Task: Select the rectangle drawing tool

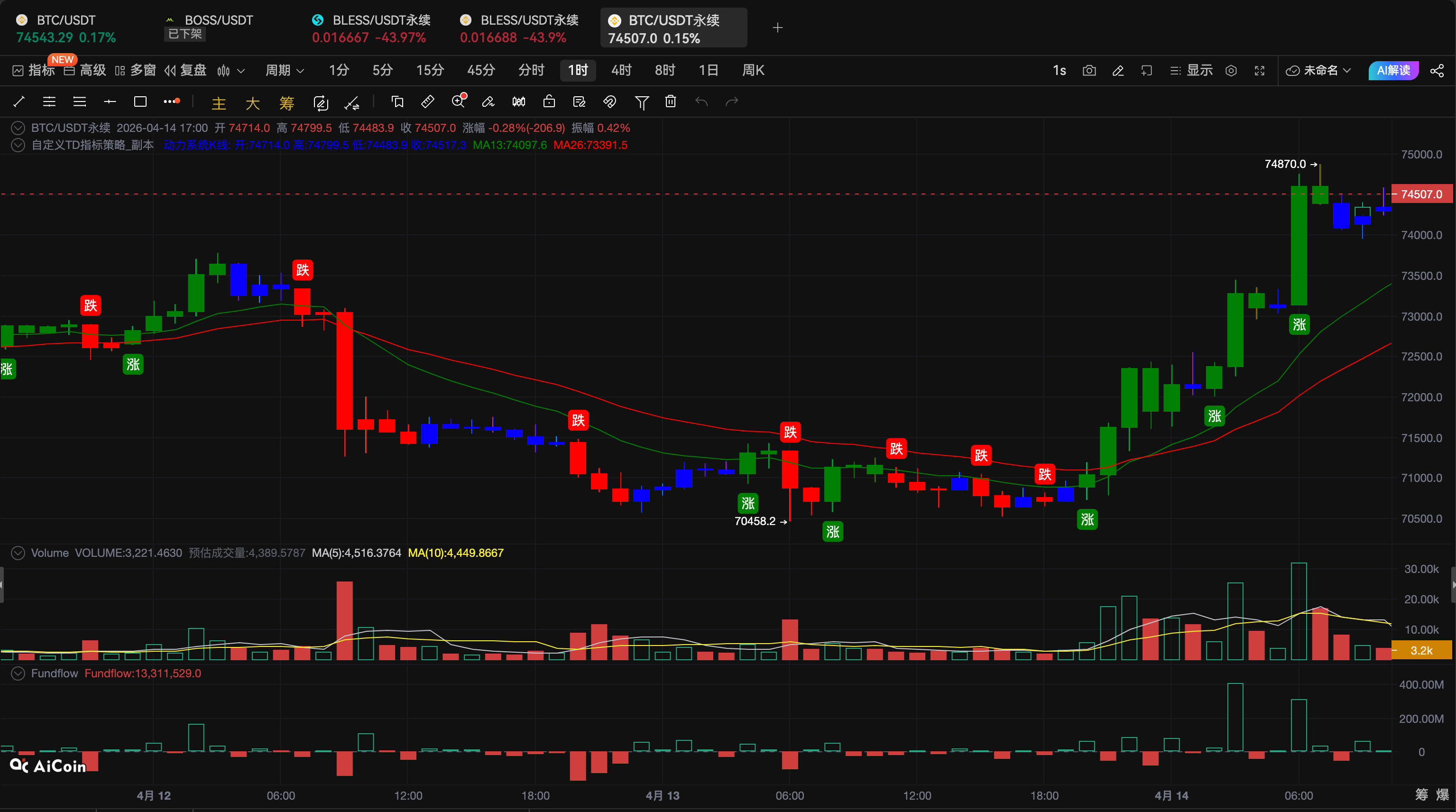Action: [x=139, y=101]
